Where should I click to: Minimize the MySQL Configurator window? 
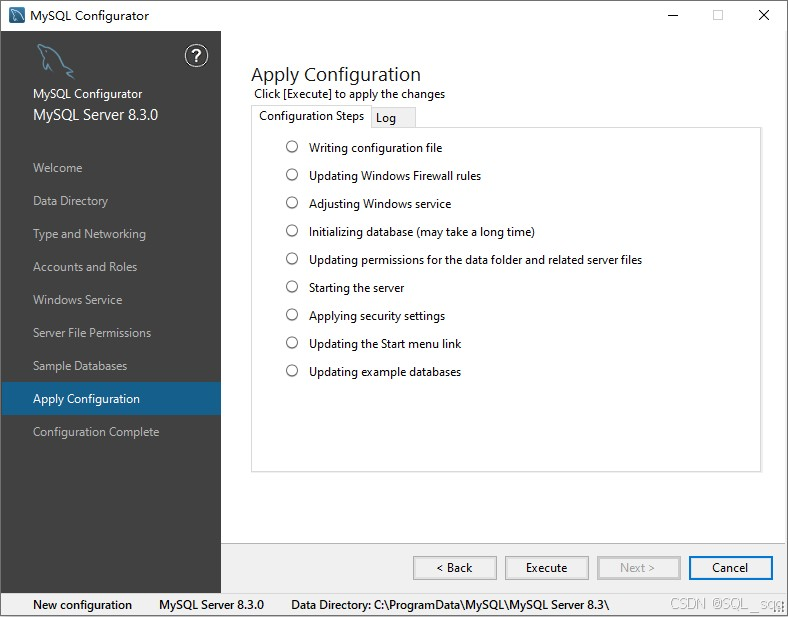[673, 16]
